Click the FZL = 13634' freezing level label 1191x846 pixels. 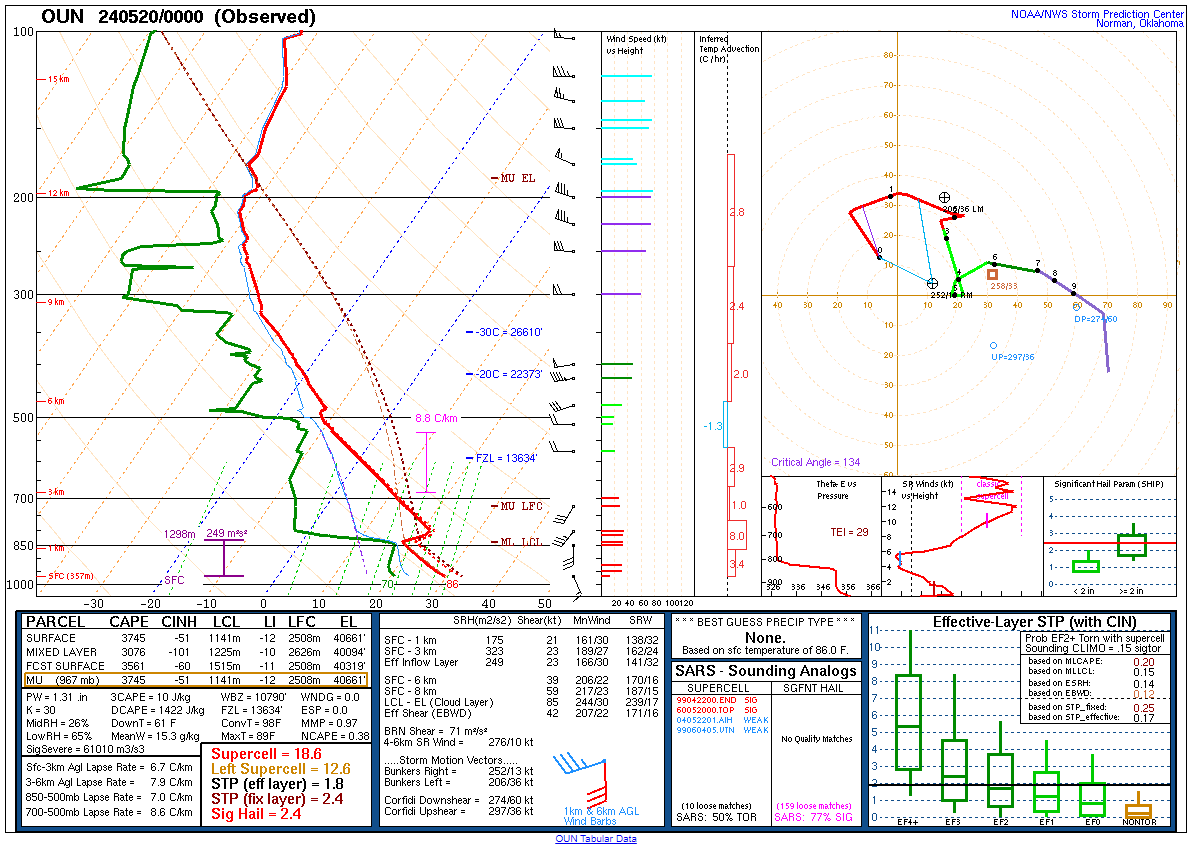(x=505, y=458)
